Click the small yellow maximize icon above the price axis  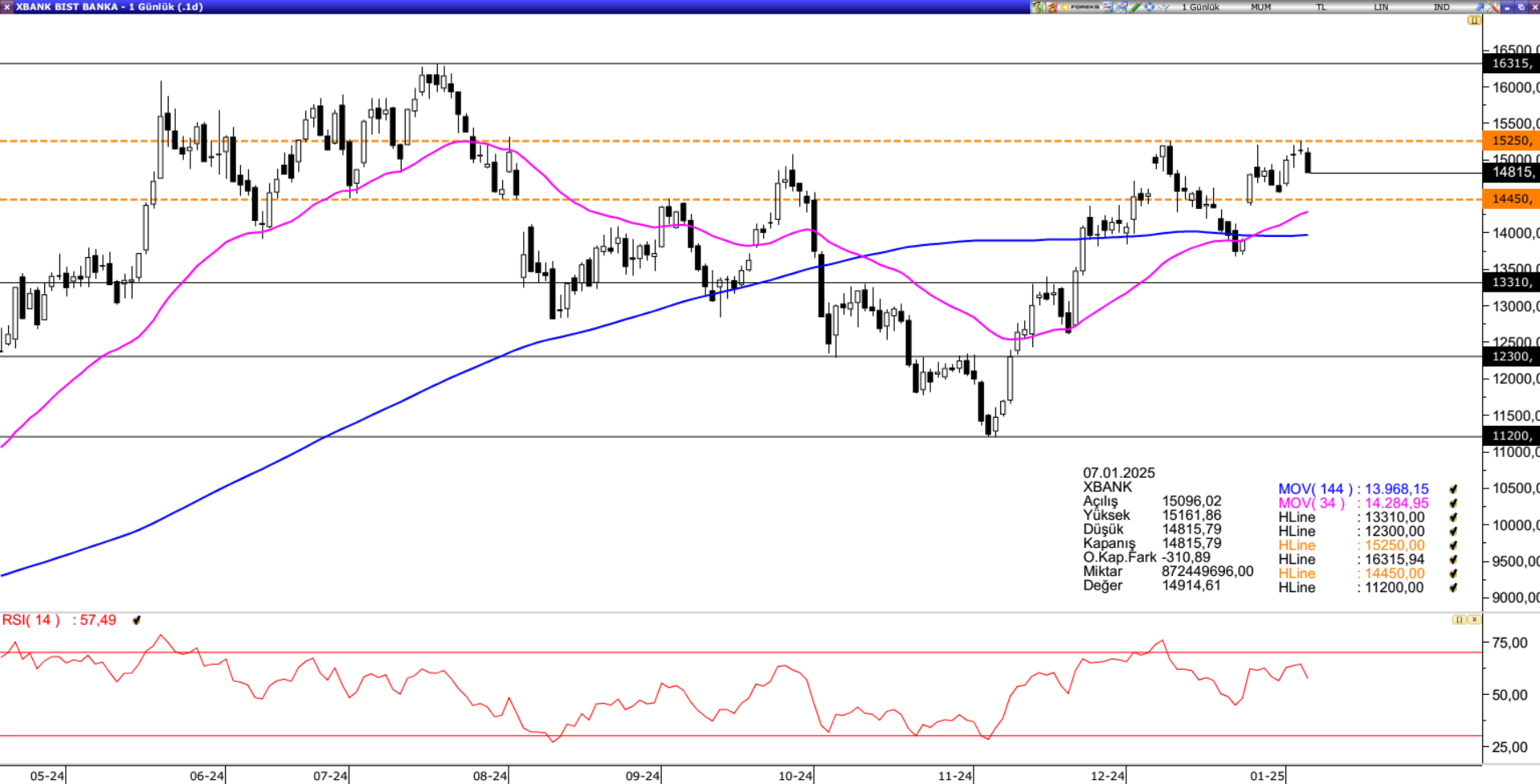tap(1473, 20)
